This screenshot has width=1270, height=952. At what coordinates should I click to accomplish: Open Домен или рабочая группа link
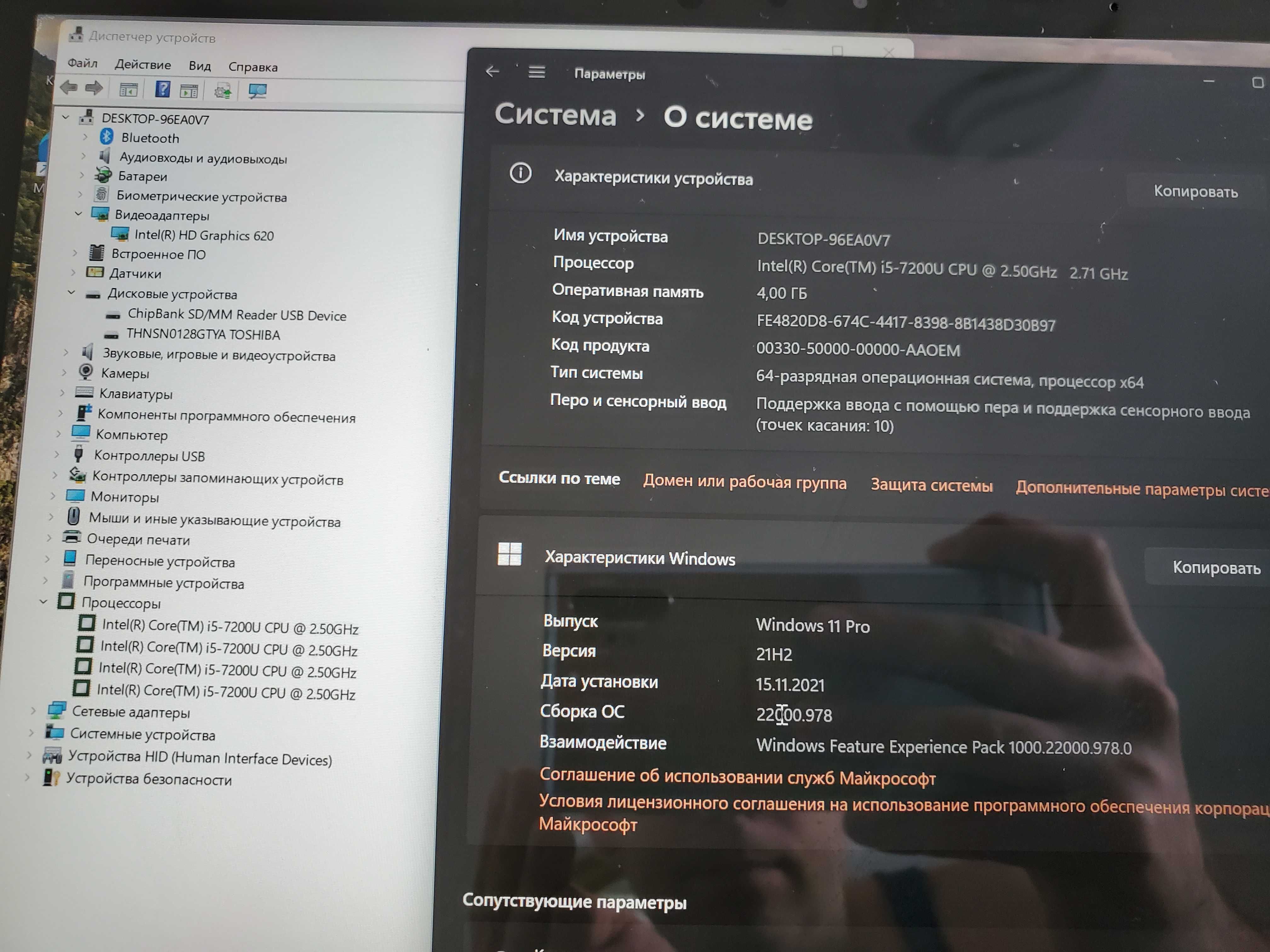[x=745, y=482]
